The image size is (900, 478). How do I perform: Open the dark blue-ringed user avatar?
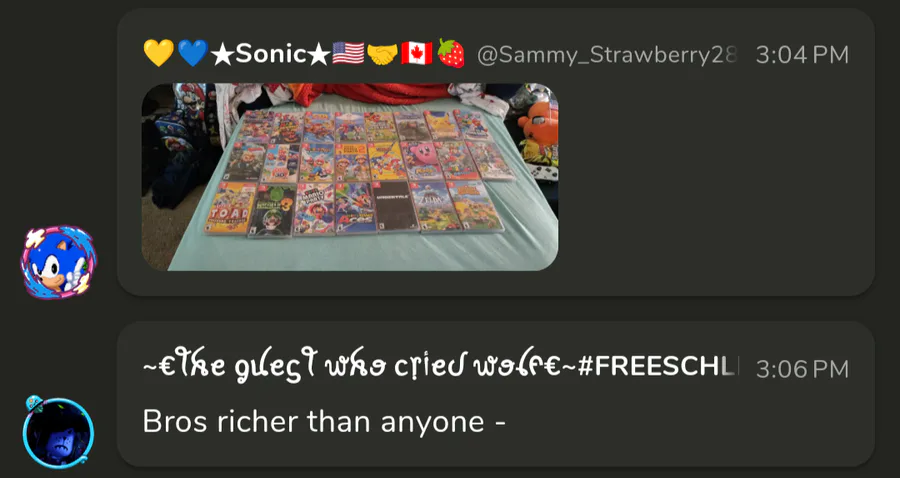[58, 433]
